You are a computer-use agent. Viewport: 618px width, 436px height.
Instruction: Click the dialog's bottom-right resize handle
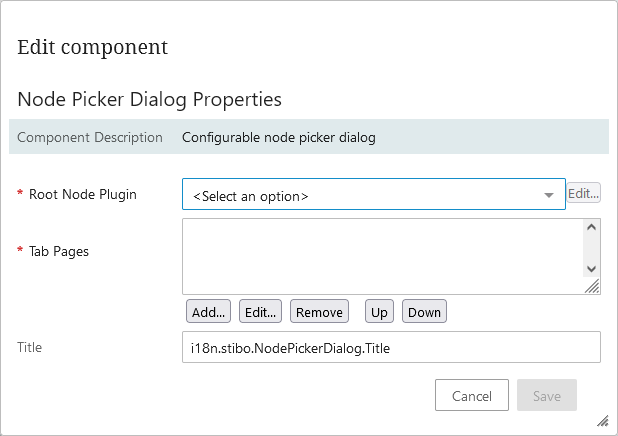point(603,421)
